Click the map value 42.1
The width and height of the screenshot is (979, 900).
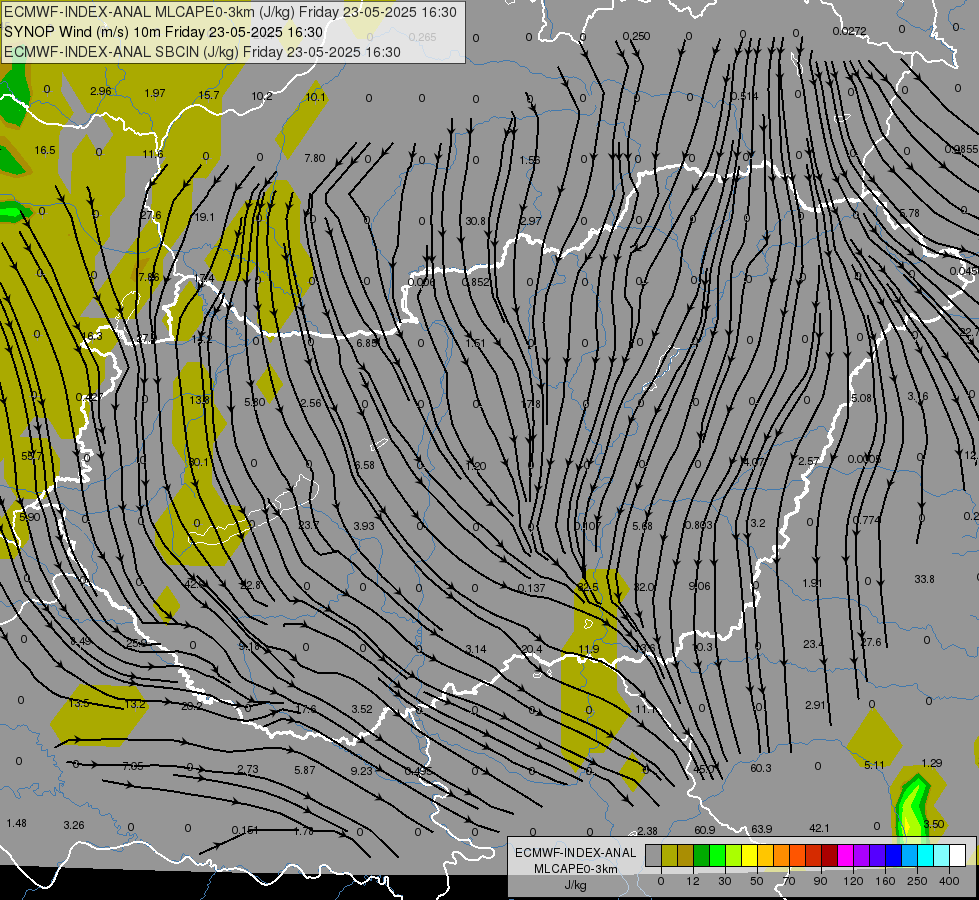click(x=819, y=828)
